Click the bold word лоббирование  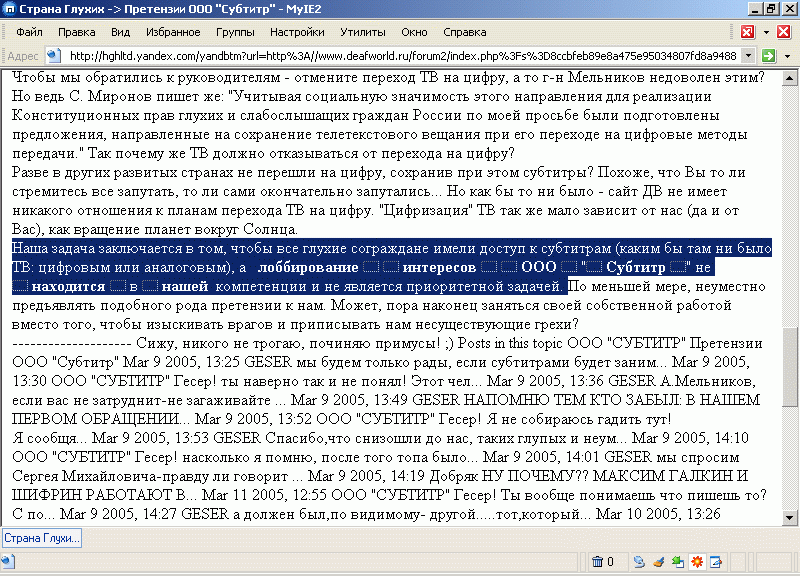point(308,267)
